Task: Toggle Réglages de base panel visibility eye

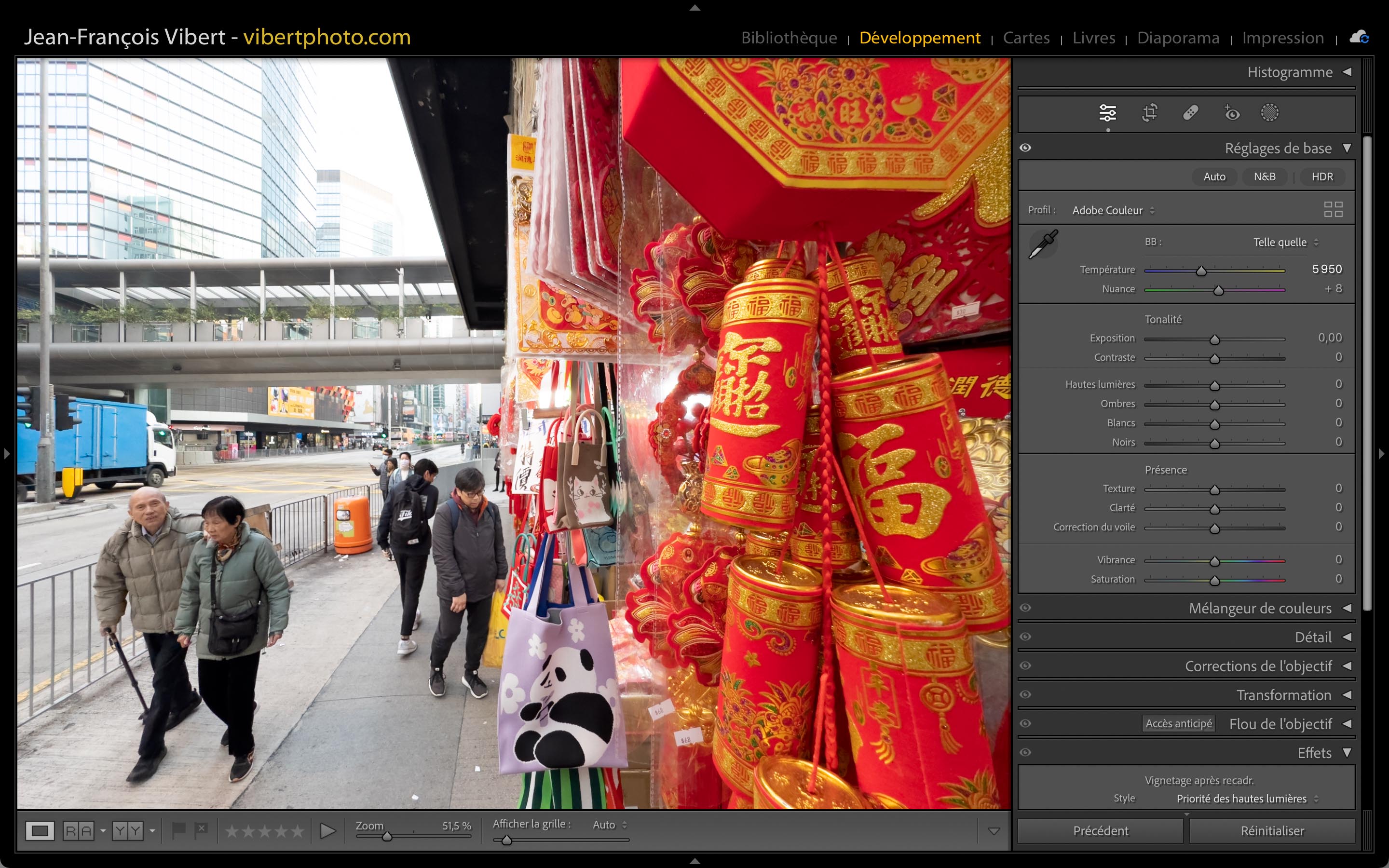Action: point(1026,148)
